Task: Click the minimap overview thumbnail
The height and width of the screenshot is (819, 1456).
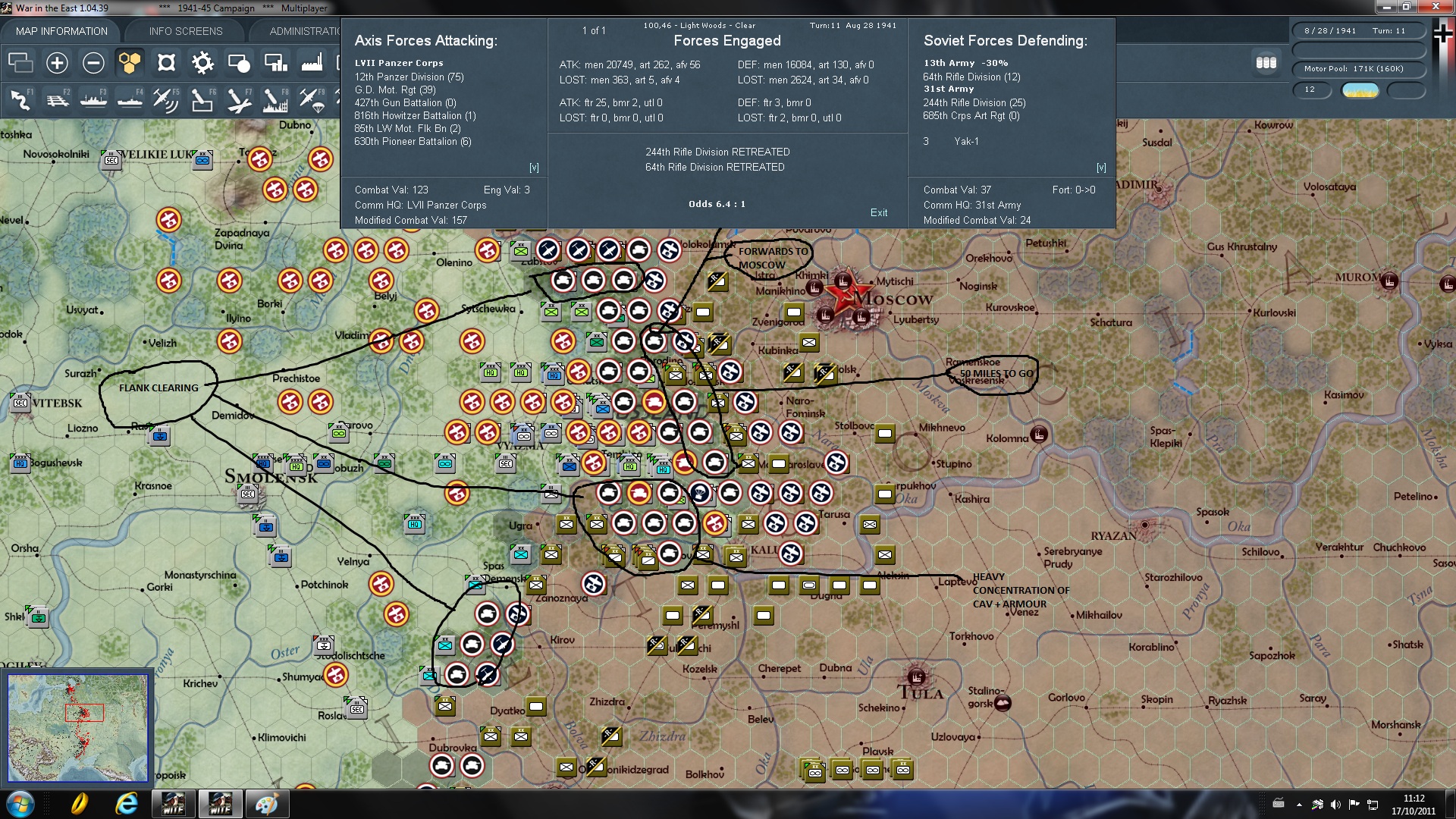Action: 77,728
